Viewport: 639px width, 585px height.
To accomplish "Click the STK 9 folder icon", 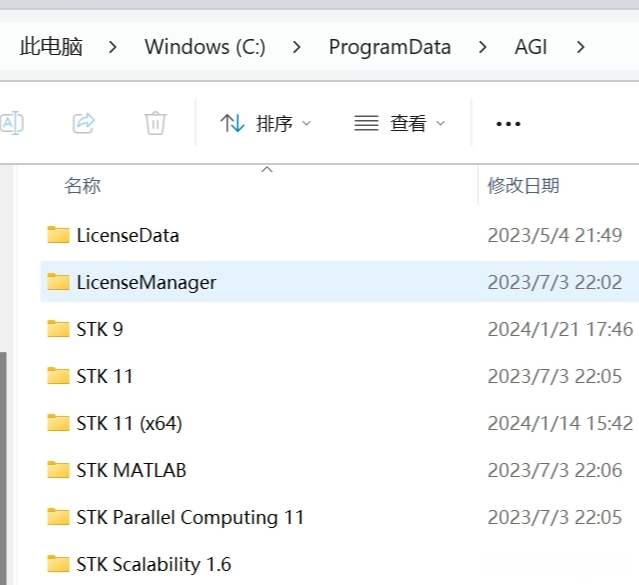I will pos(58,329).
